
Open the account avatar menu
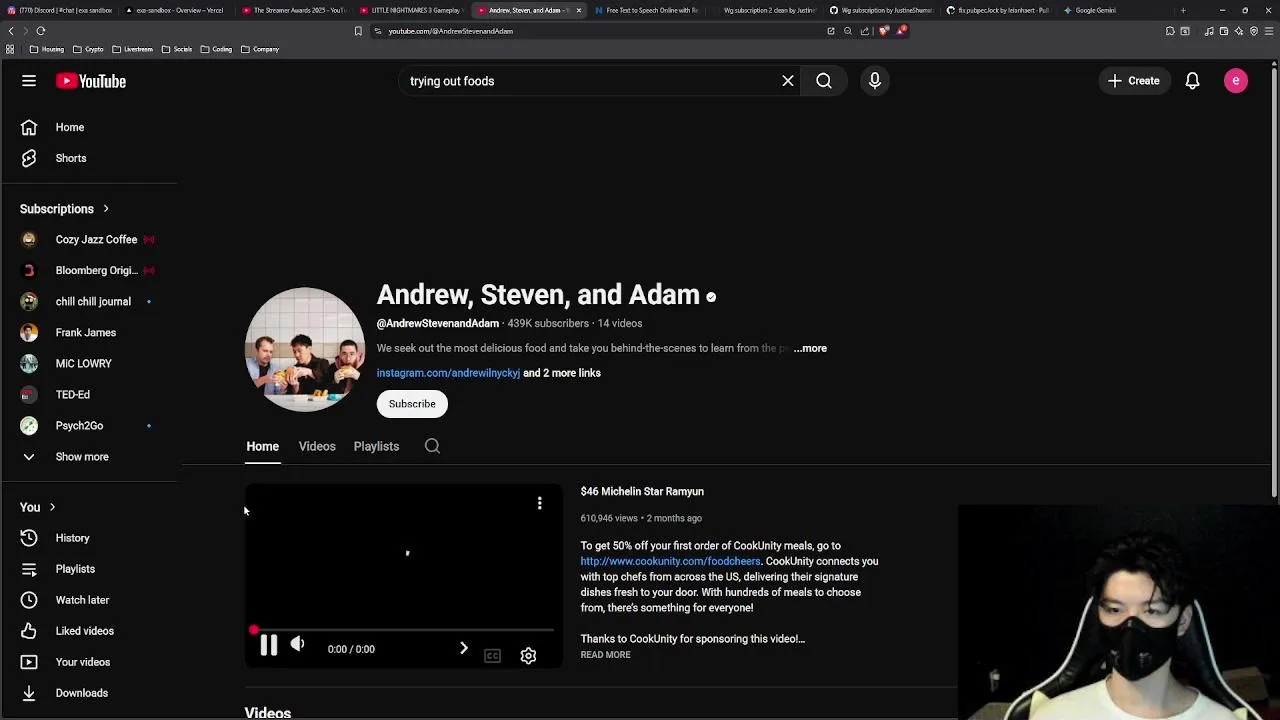1236,81
